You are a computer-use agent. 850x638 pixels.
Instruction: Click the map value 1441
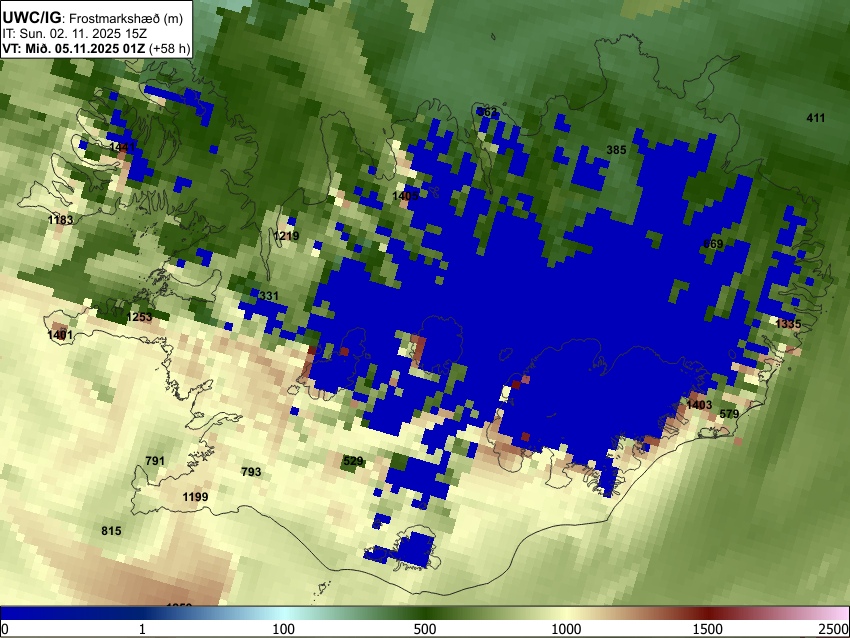pos(122,147)
